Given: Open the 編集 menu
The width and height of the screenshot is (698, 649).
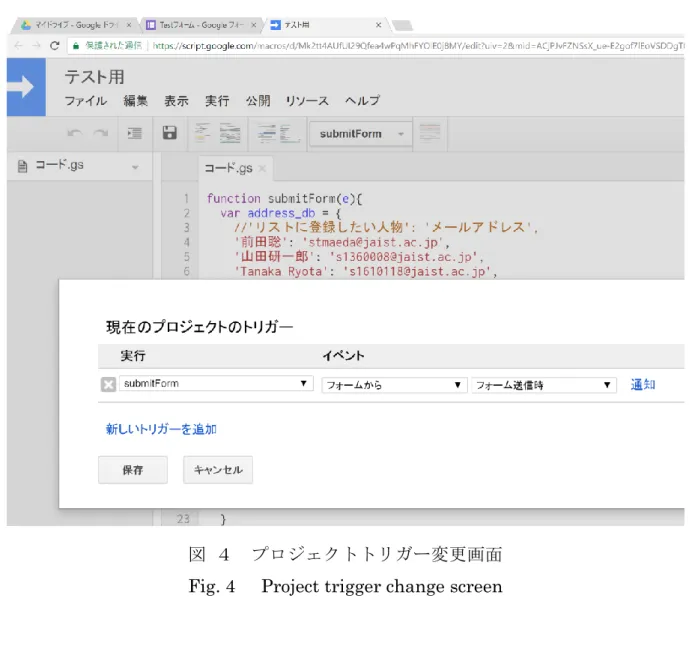Looking at the screenshot, I should [135, 101].
